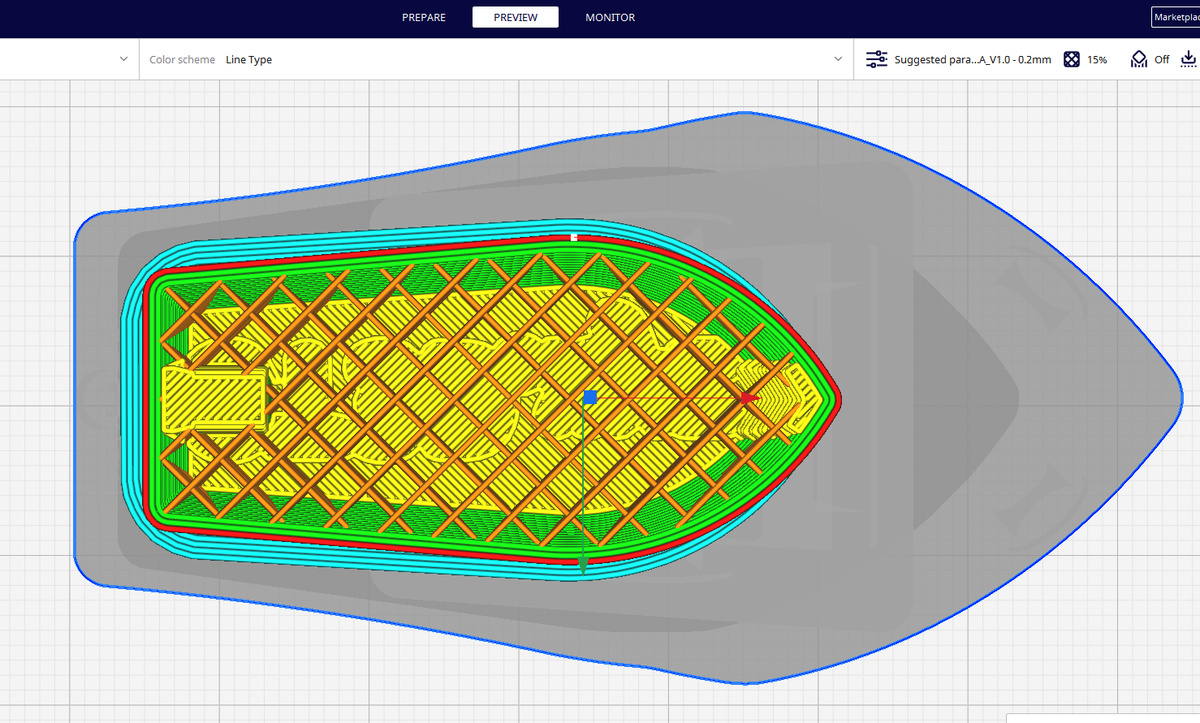The width and height of the screenshot is (1200, 723).
Task: Click the green Y-axis gizmo arrow
Action: 583,565
